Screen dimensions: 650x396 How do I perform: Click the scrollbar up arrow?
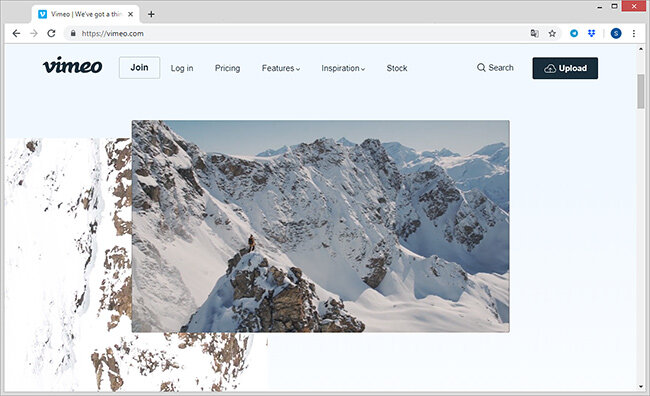click(x=641, y=49)
